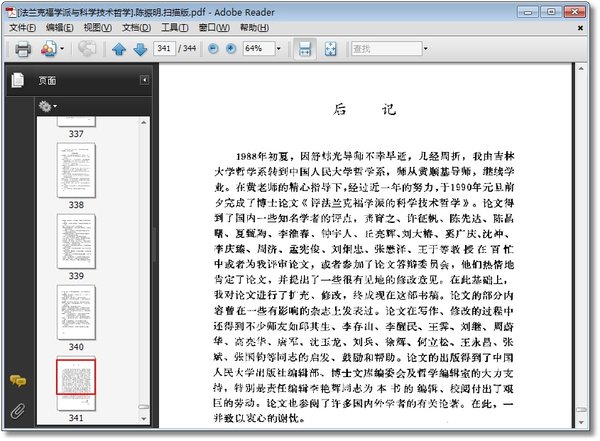Screen dimensions: 600x441
Task: Click document scroll up arrow
Action: coord(581,69)
